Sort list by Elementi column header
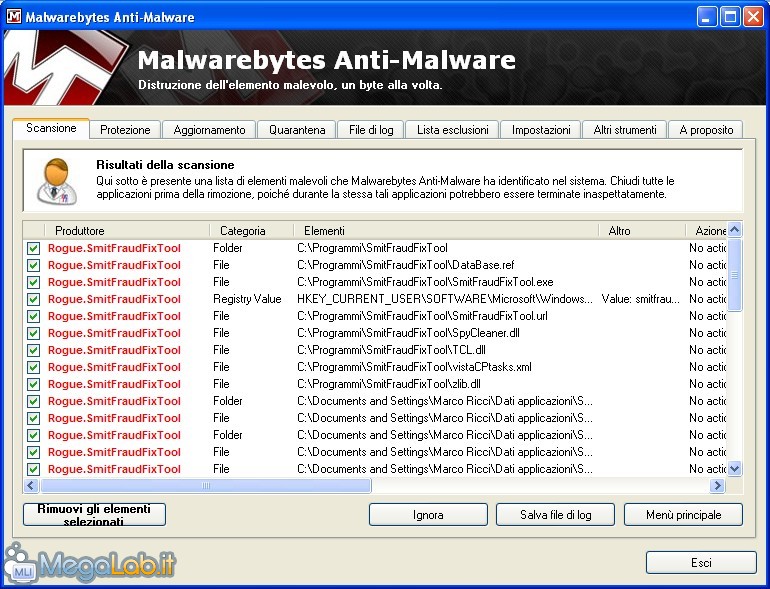Image resolution: width=770 pixels, height=589 pixels. click(446, 230)
